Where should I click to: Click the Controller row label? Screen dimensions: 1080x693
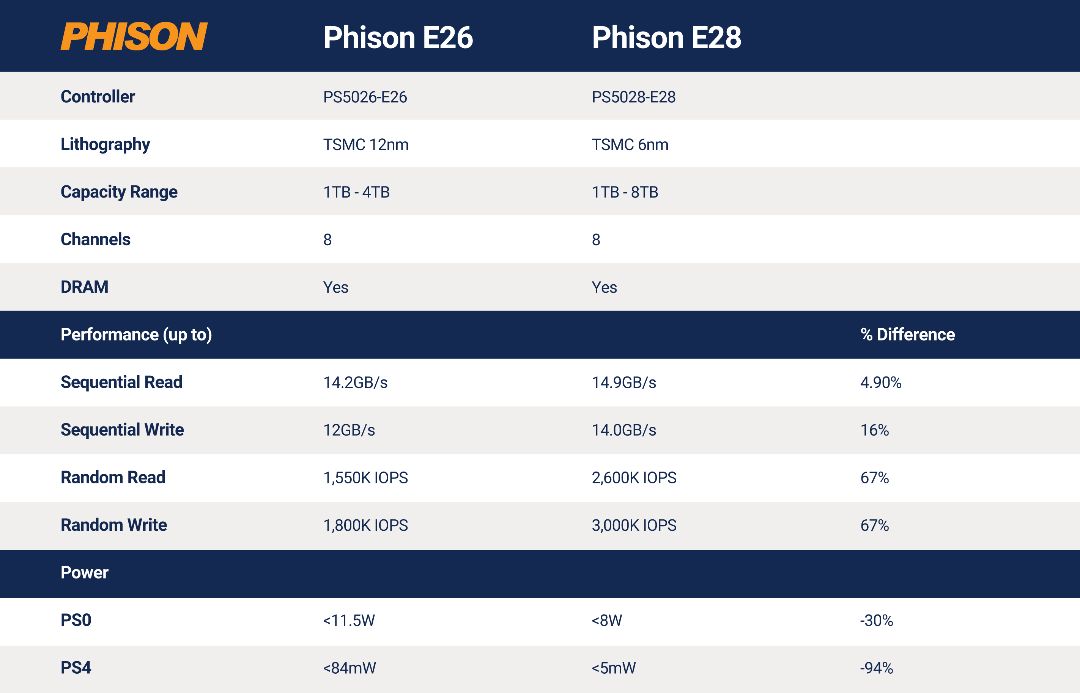click(98, 96)
